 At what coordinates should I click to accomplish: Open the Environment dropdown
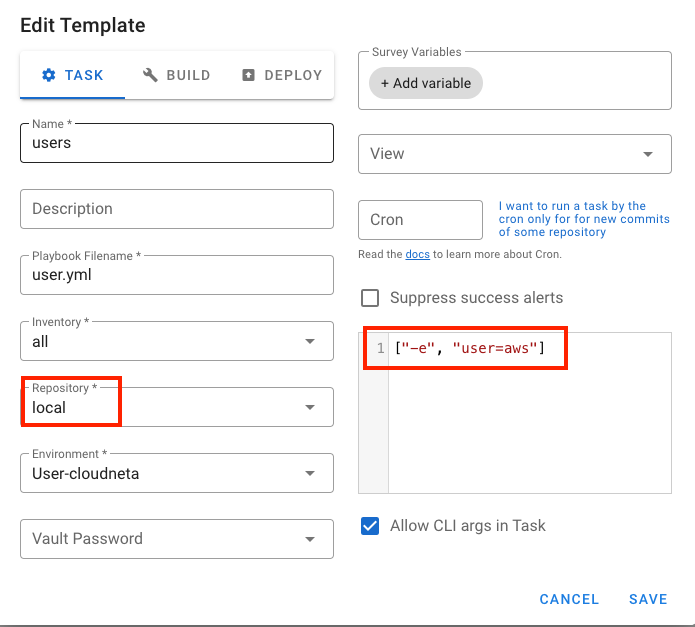point(177,473)
